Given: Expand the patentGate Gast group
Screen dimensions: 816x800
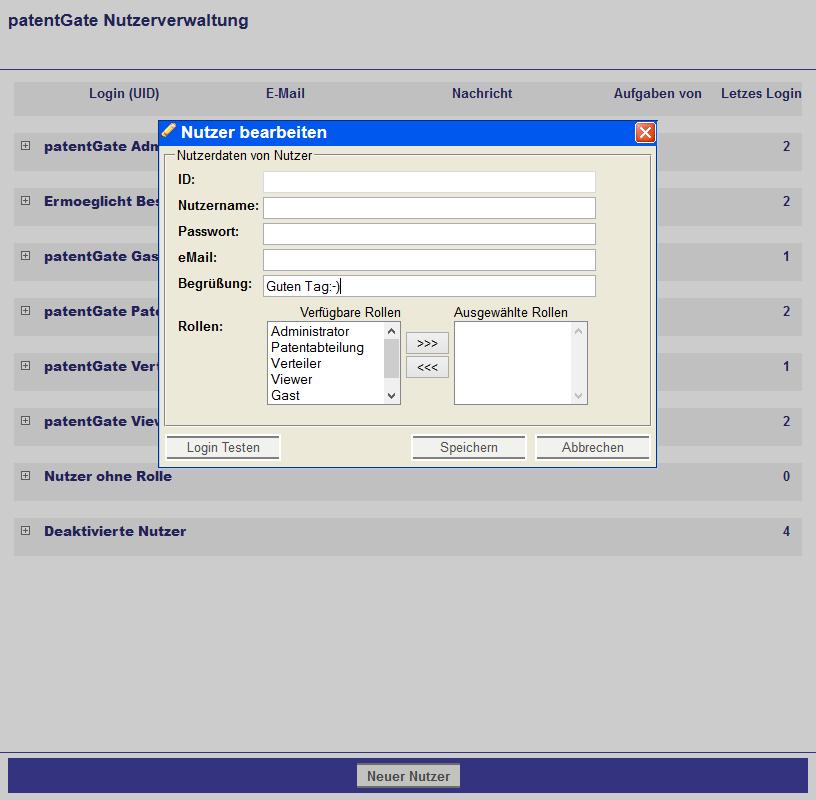Looking at the screenshot, I should click(x=25, y=256).
